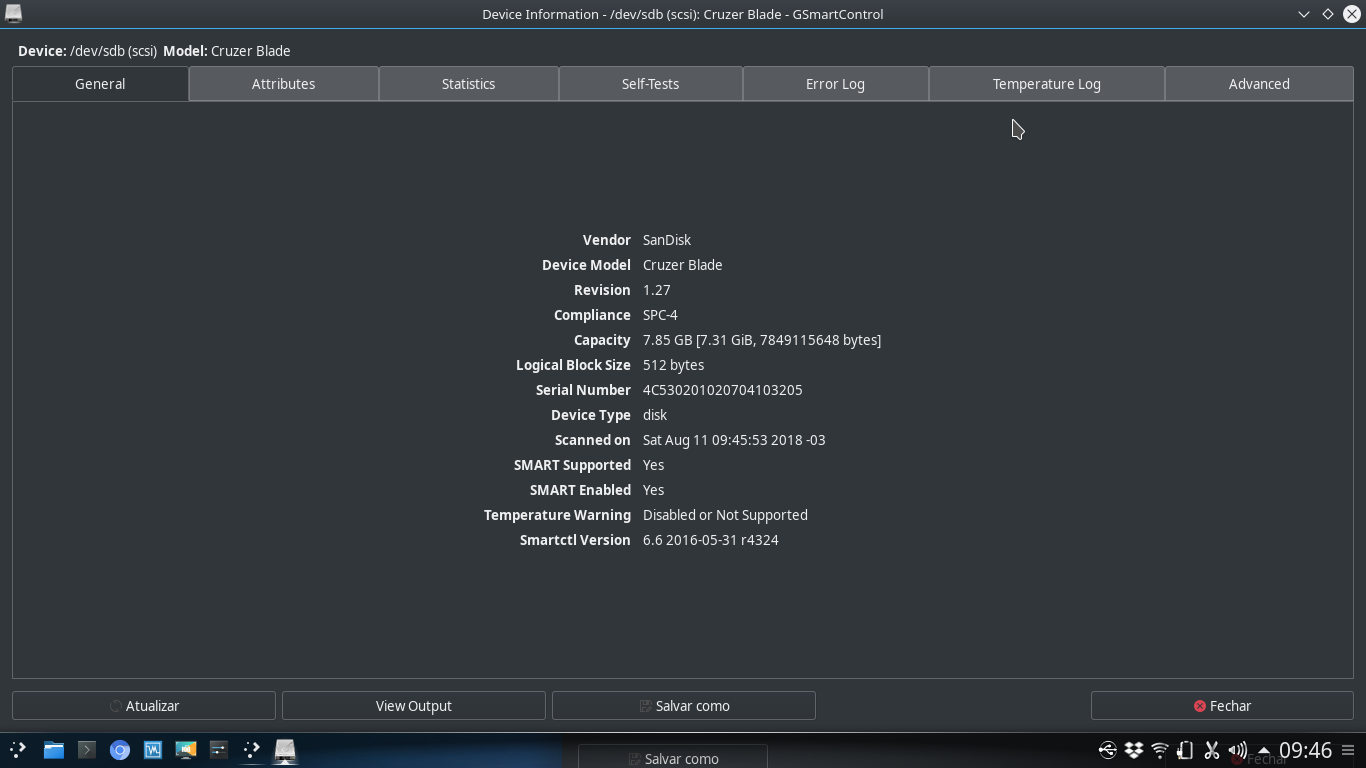Open the Konsole terminal from taskbar
The height and width of the screenshot is (768, 1366).
(x=86, y=750)
